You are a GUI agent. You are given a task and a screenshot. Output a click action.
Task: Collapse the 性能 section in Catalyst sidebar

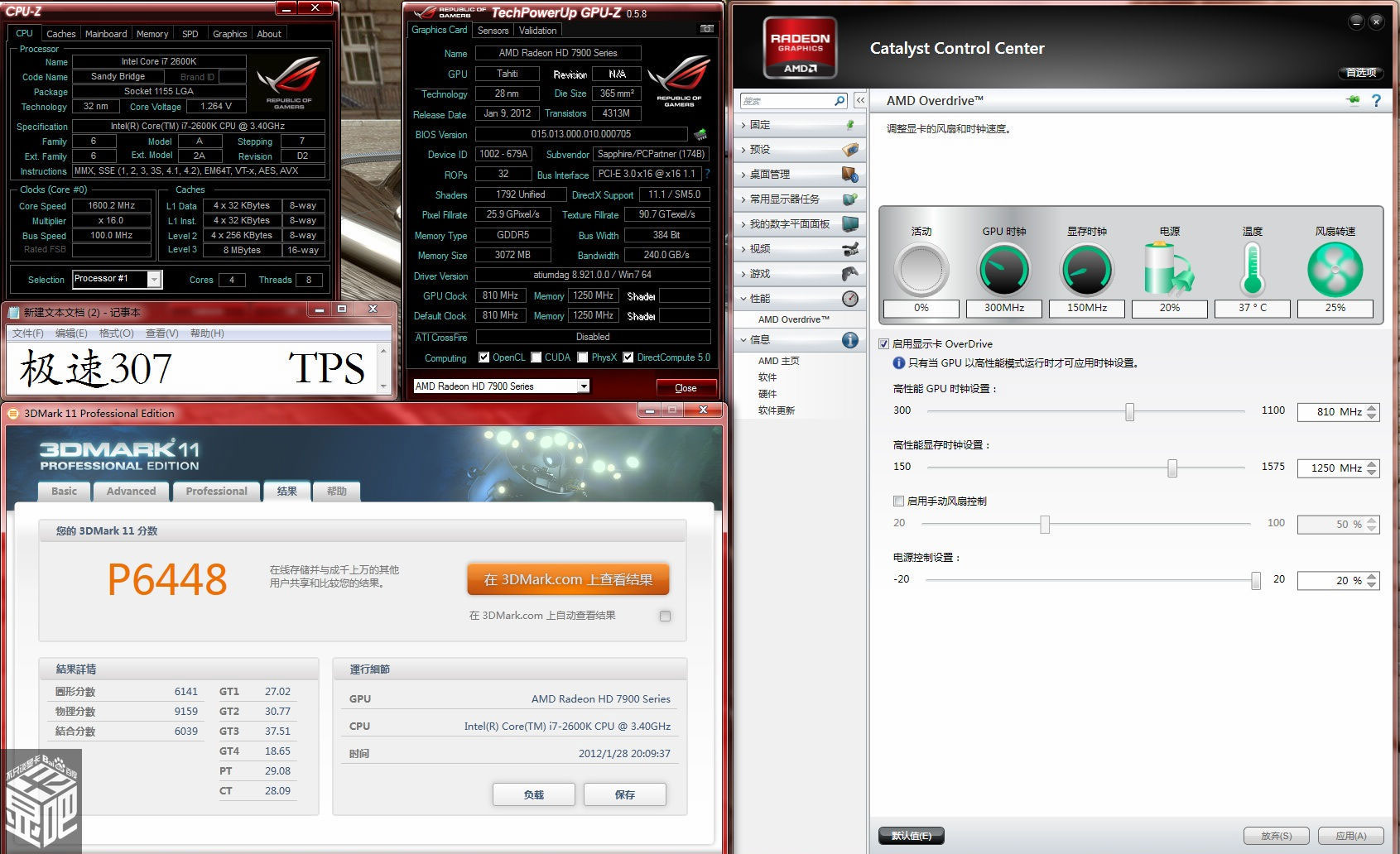coord(743,299)
